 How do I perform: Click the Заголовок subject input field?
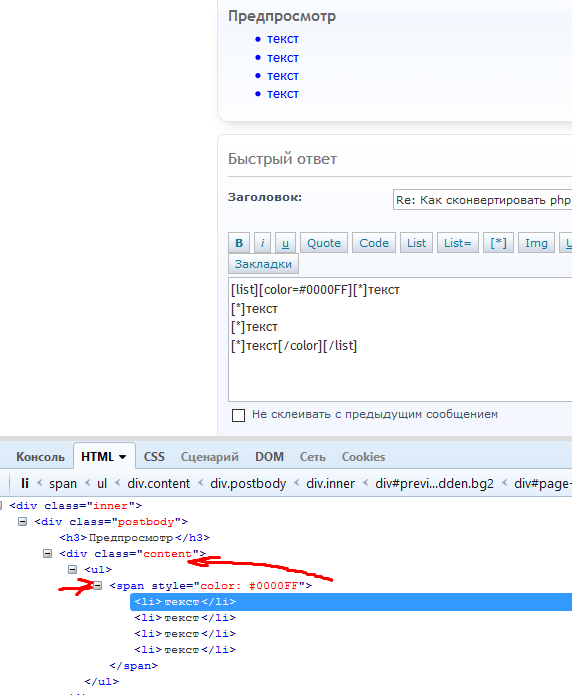(482, 200)
